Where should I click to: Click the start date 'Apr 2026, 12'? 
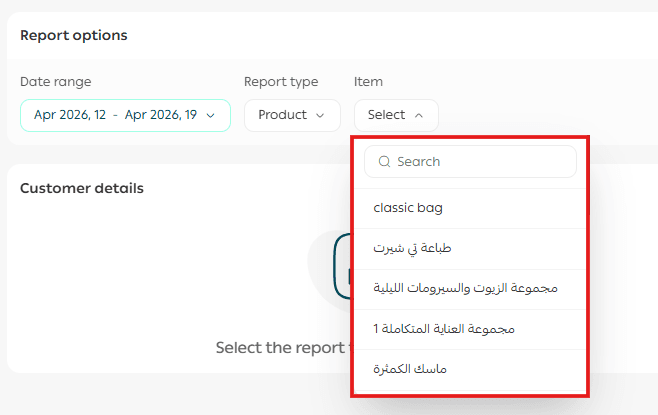click(x=70, y=115)
